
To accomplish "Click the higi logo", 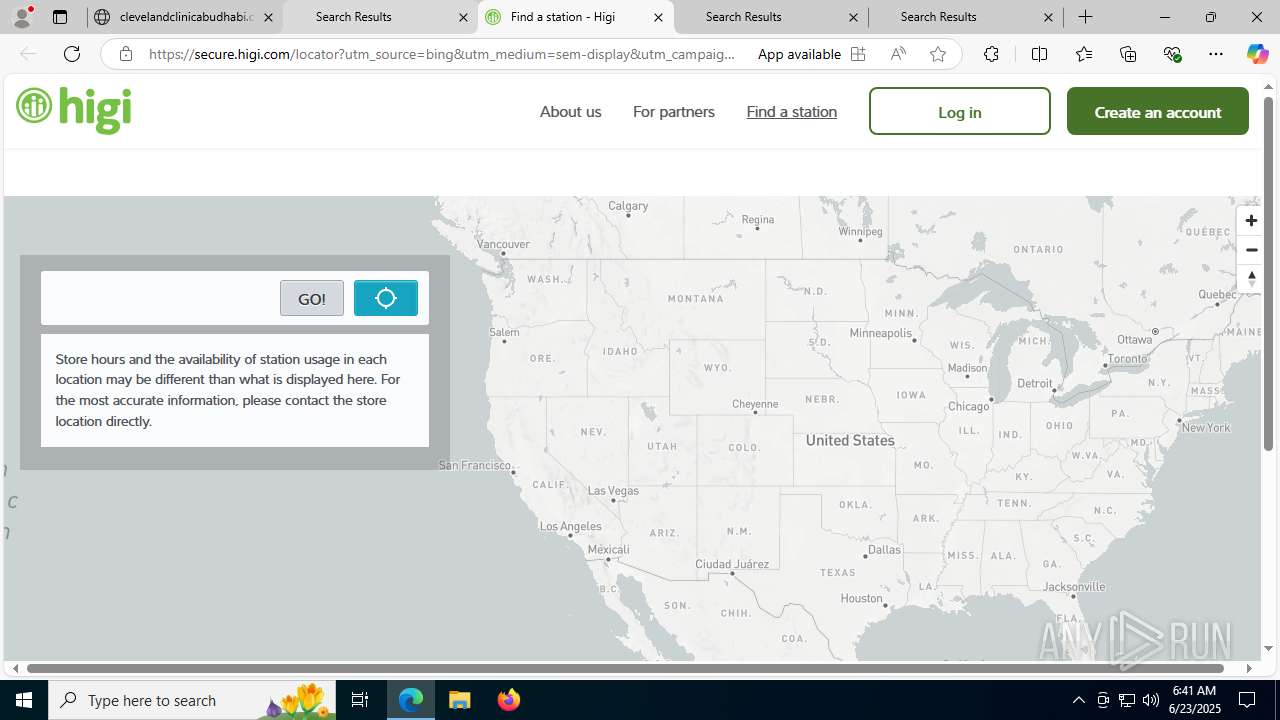I will (74, 109).
